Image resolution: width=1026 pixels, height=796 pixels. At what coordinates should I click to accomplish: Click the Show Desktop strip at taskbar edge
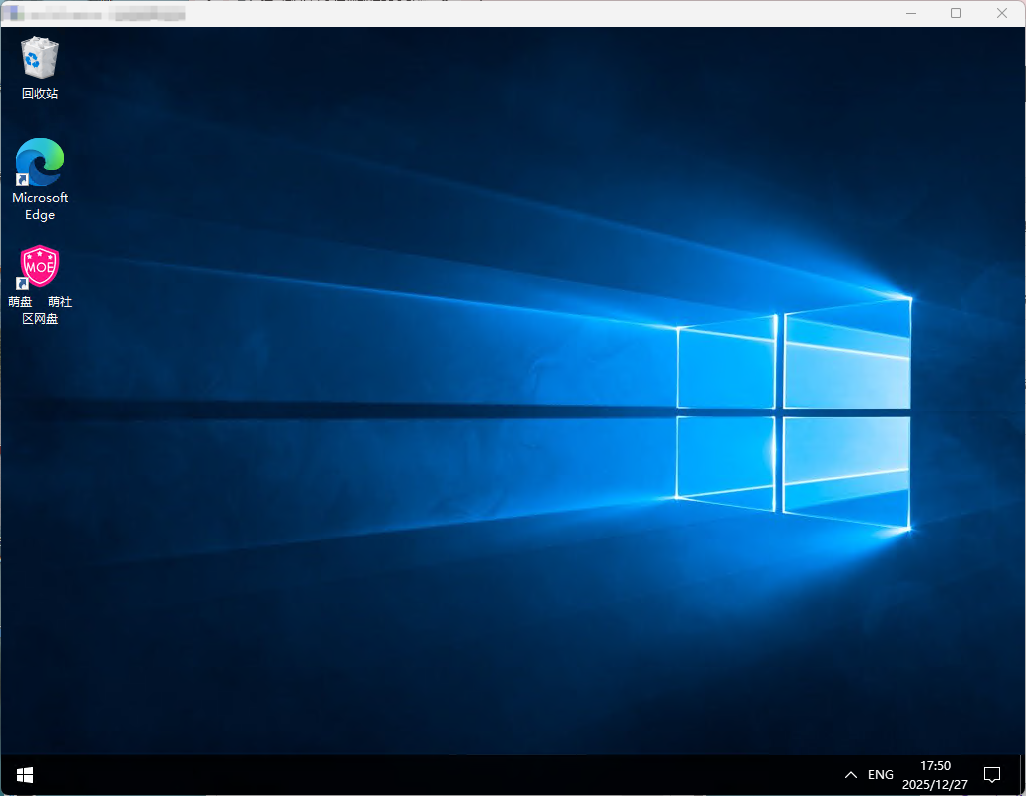tap(1022, 775)
